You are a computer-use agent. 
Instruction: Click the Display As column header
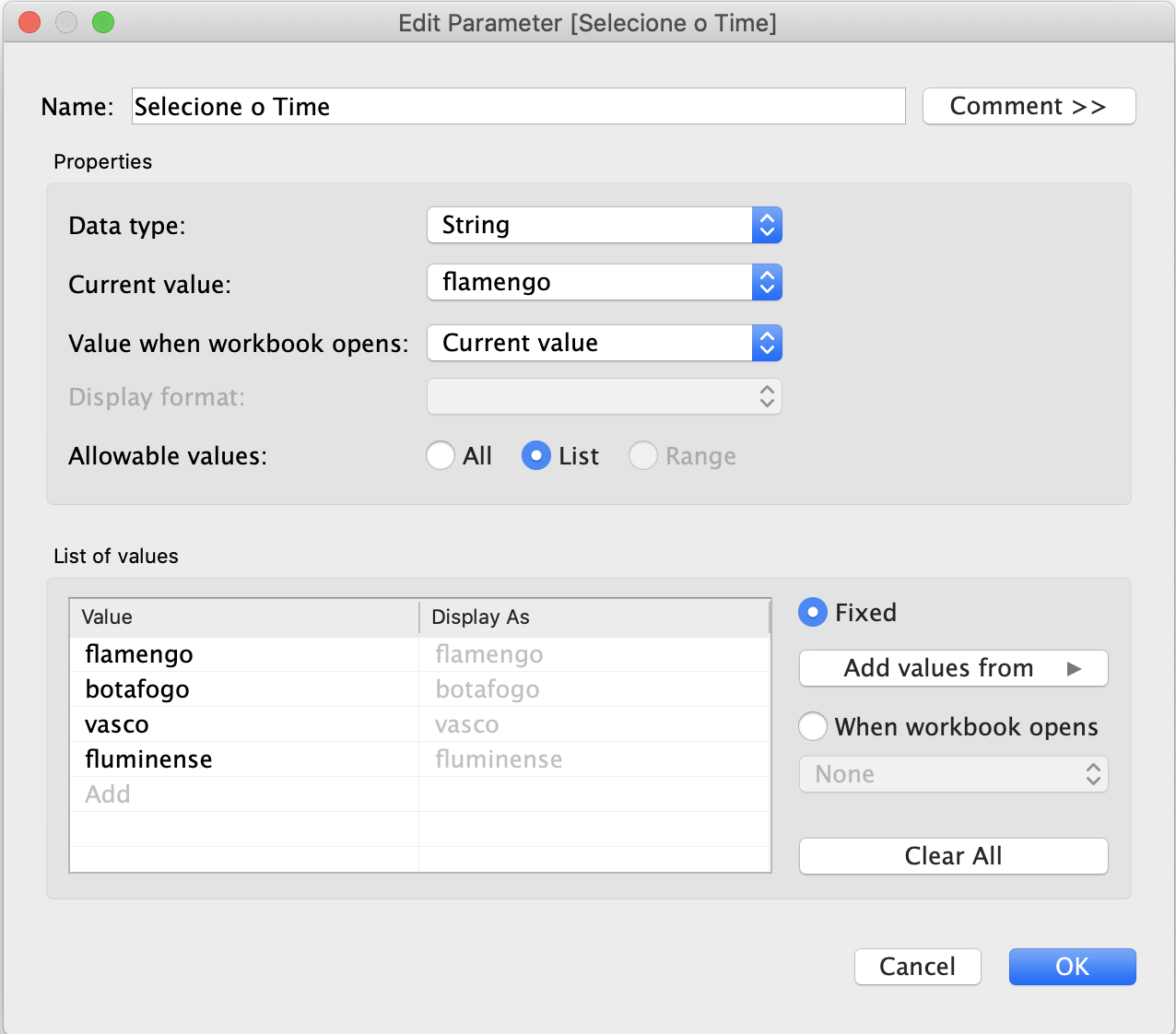pyautogui.click(x=594, y=617)
